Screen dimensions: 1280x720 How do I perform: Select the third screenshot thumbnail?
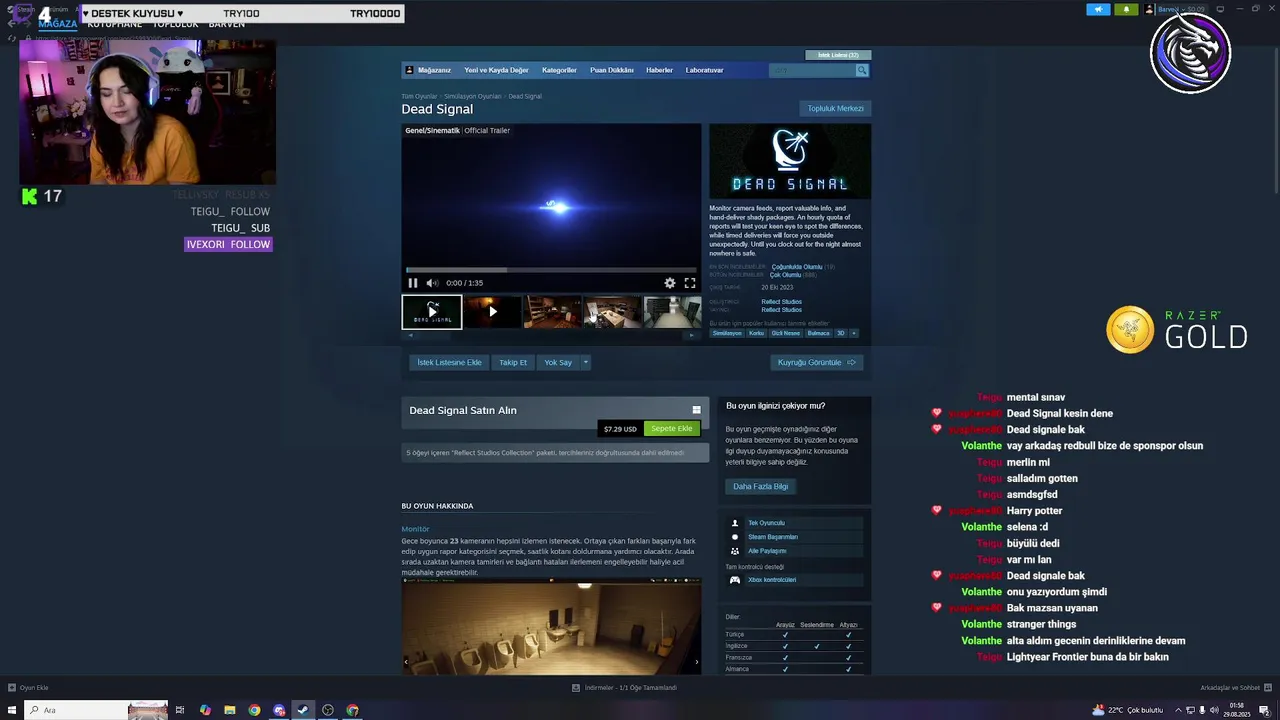pyautogui.click(x=552, y=312)
